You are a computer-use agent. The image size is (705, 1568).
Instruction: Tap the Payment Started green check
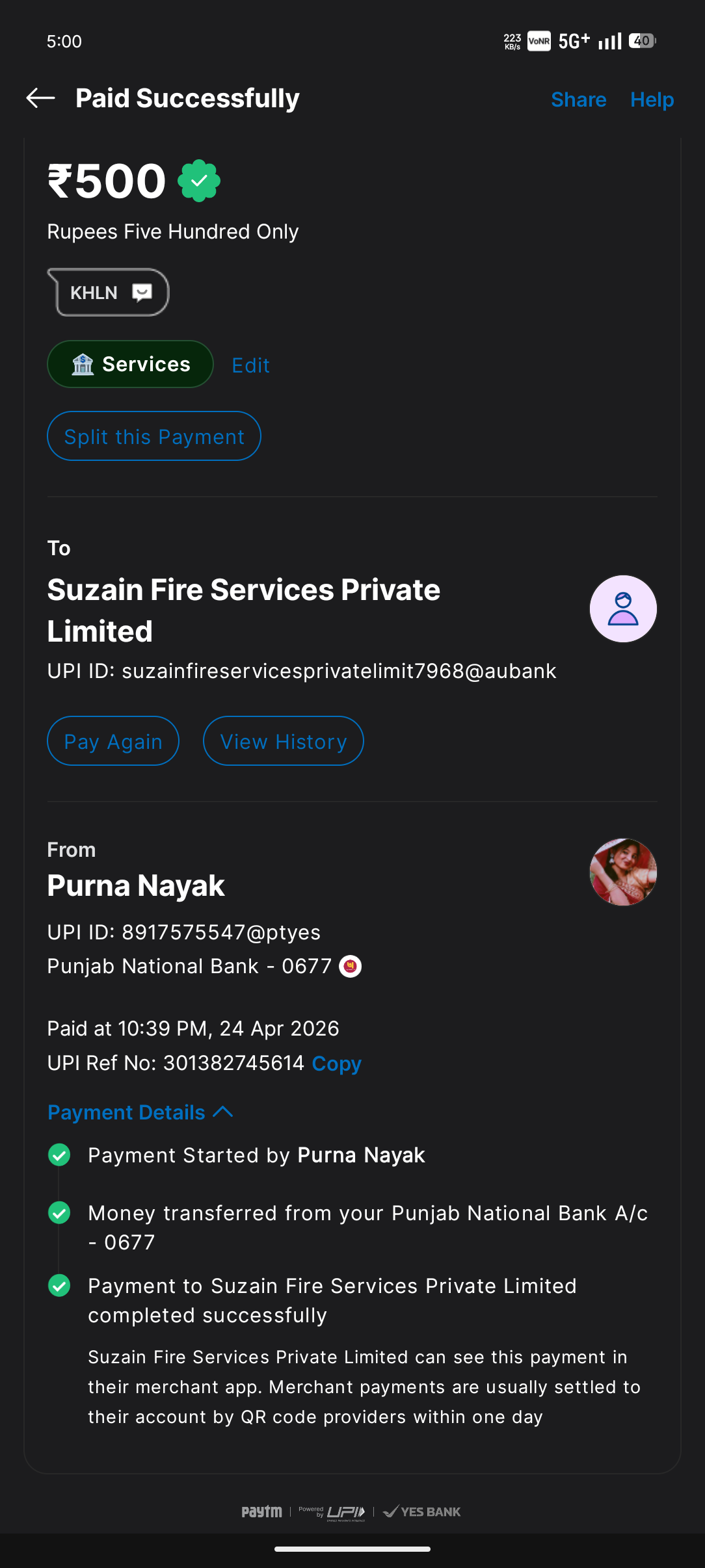(60, 1155)
